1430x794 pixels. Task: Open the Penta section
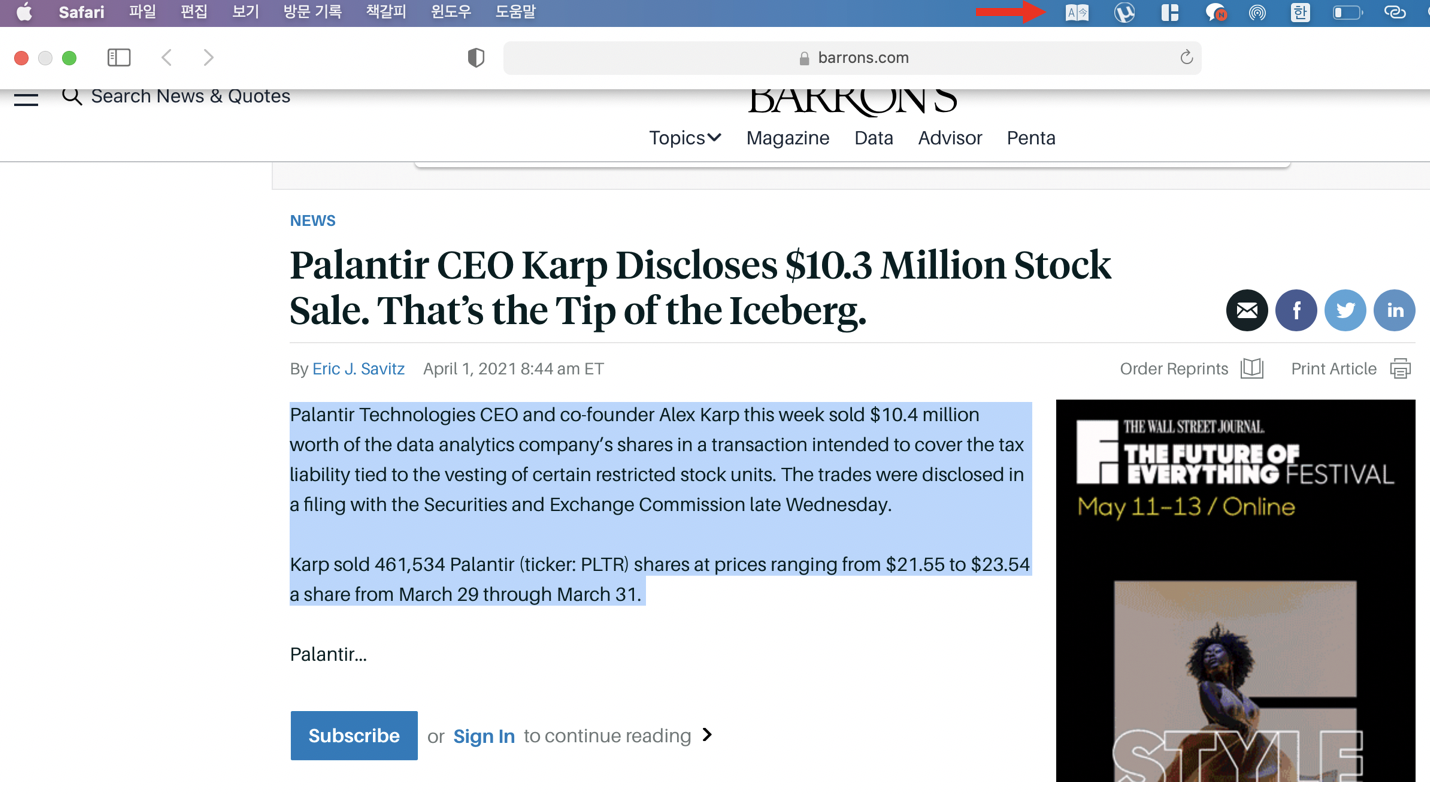[1031, 138]
